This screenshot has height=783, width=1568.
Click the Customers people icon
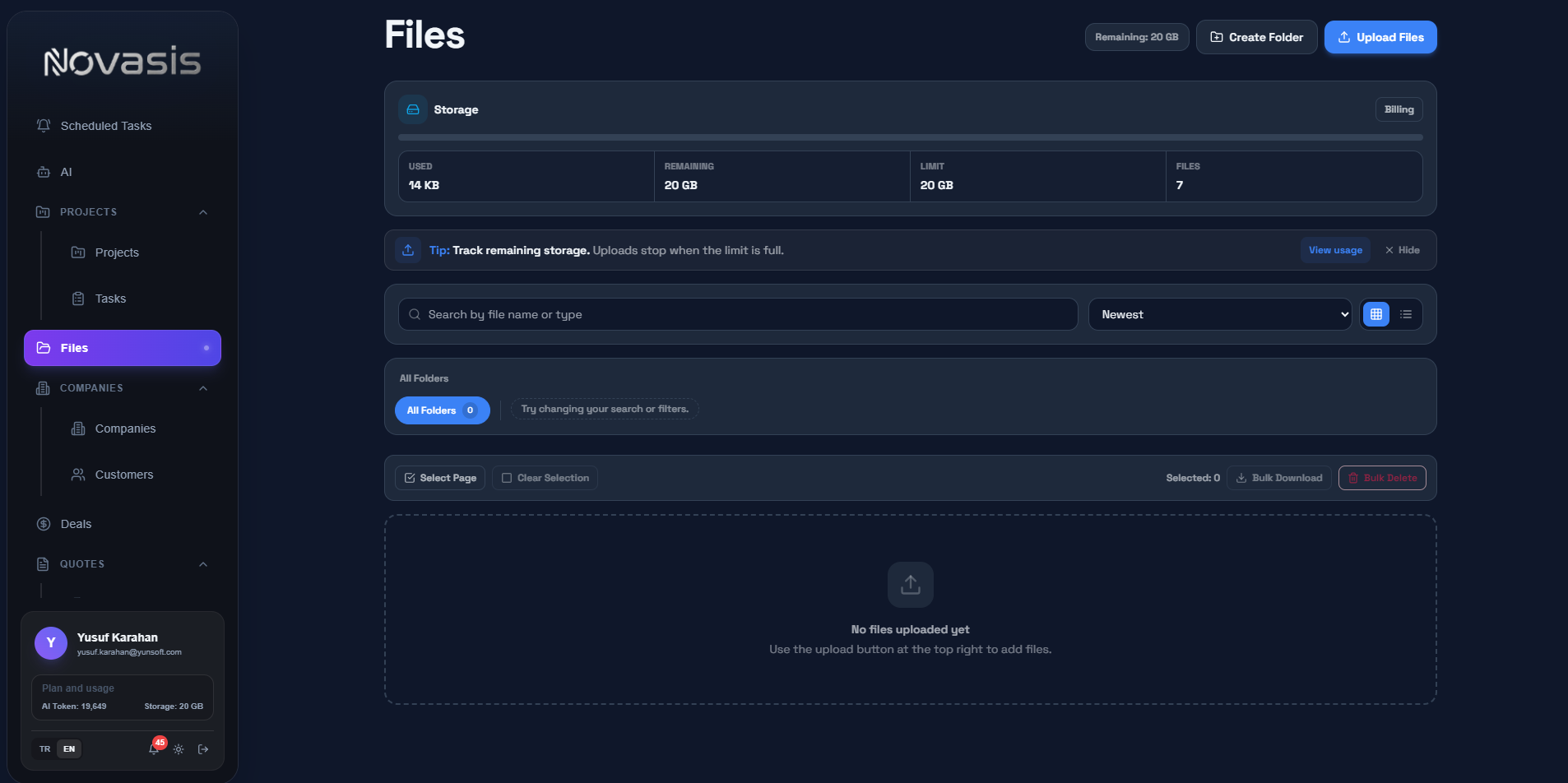point(78,475)
